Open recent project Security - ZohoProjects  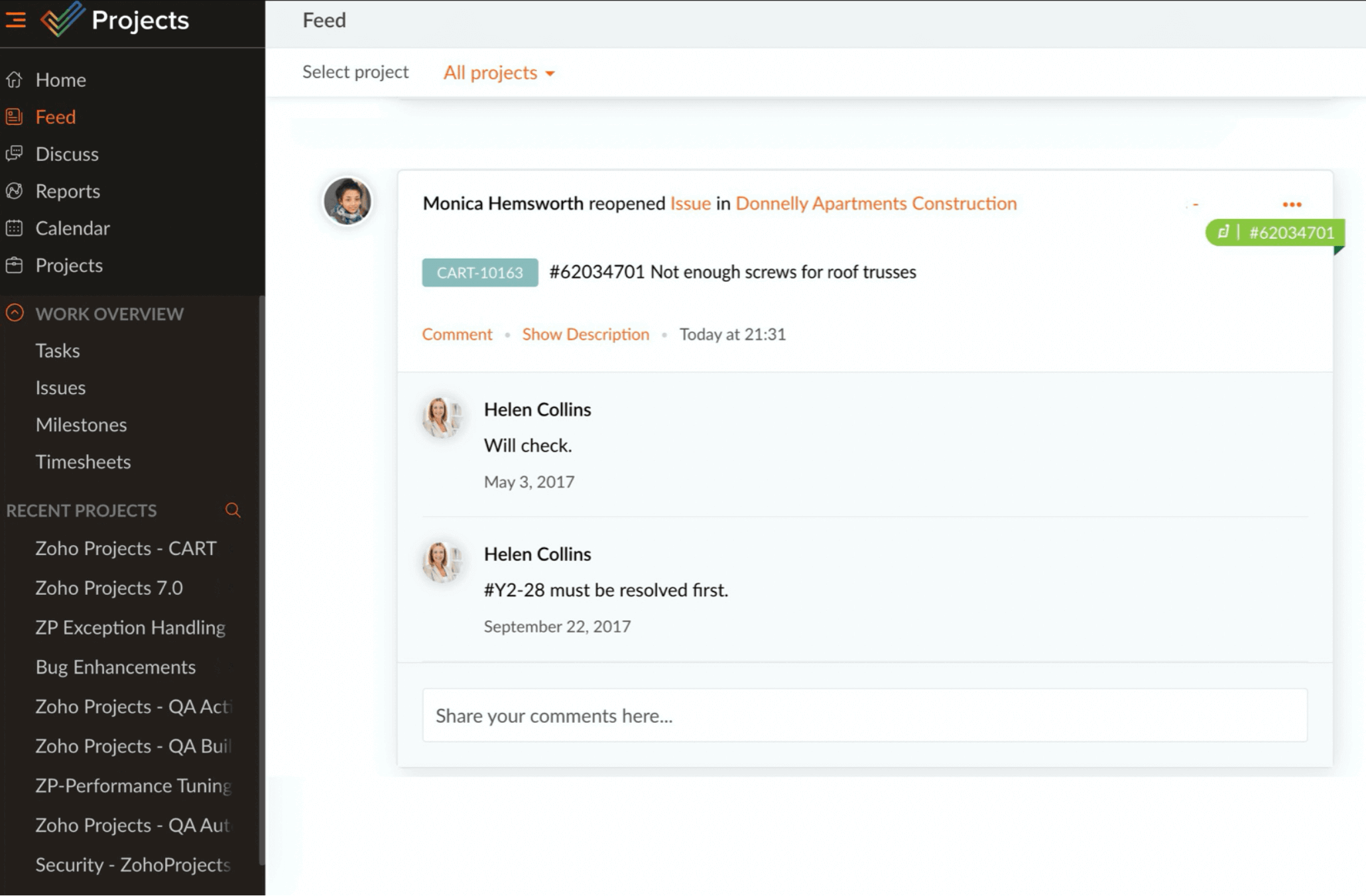pos(133,865)
